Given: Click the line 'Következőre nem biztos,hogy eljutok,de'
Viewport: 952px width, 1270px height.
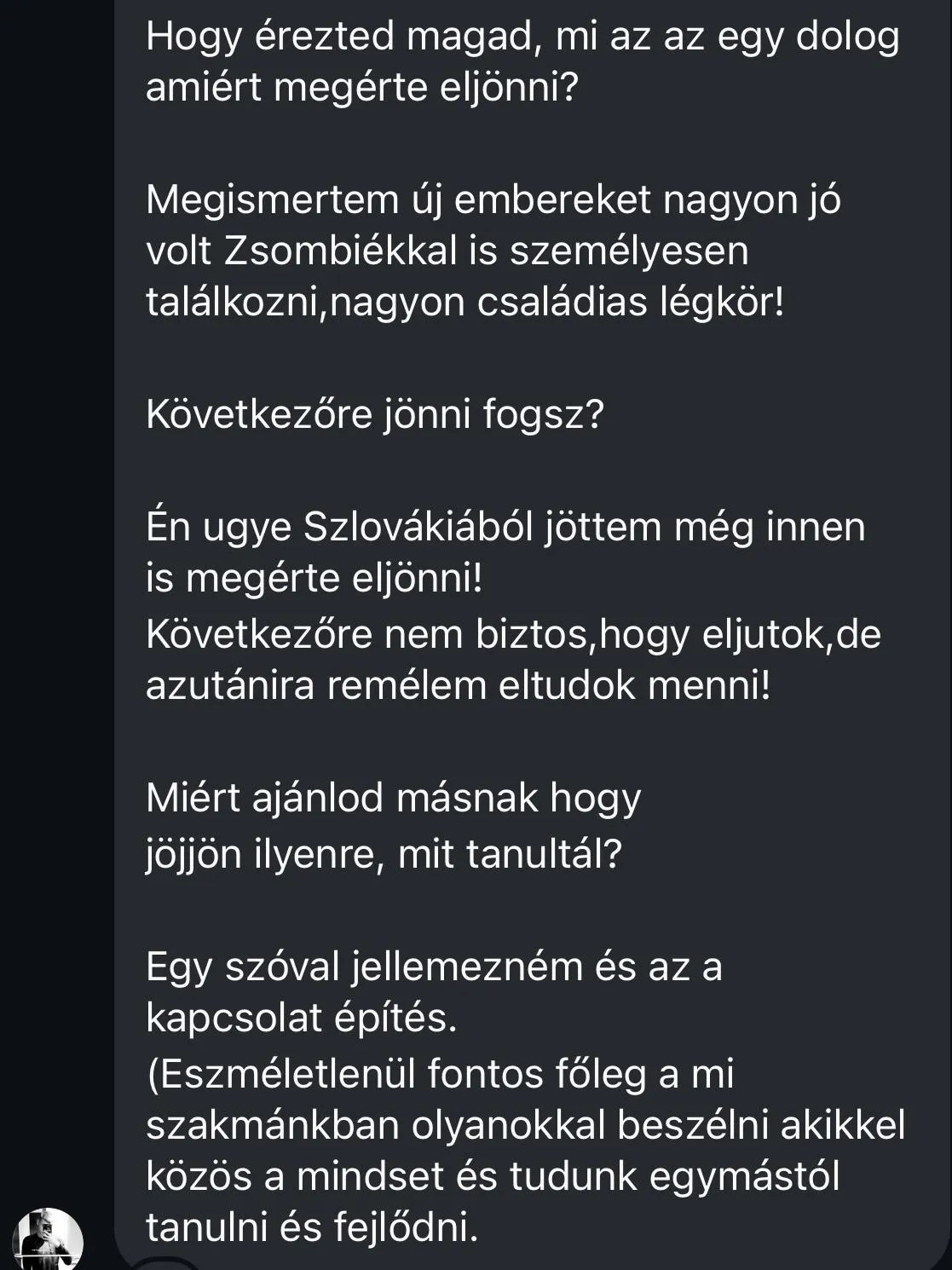Looking at the screenshot, I should [513, 635].
